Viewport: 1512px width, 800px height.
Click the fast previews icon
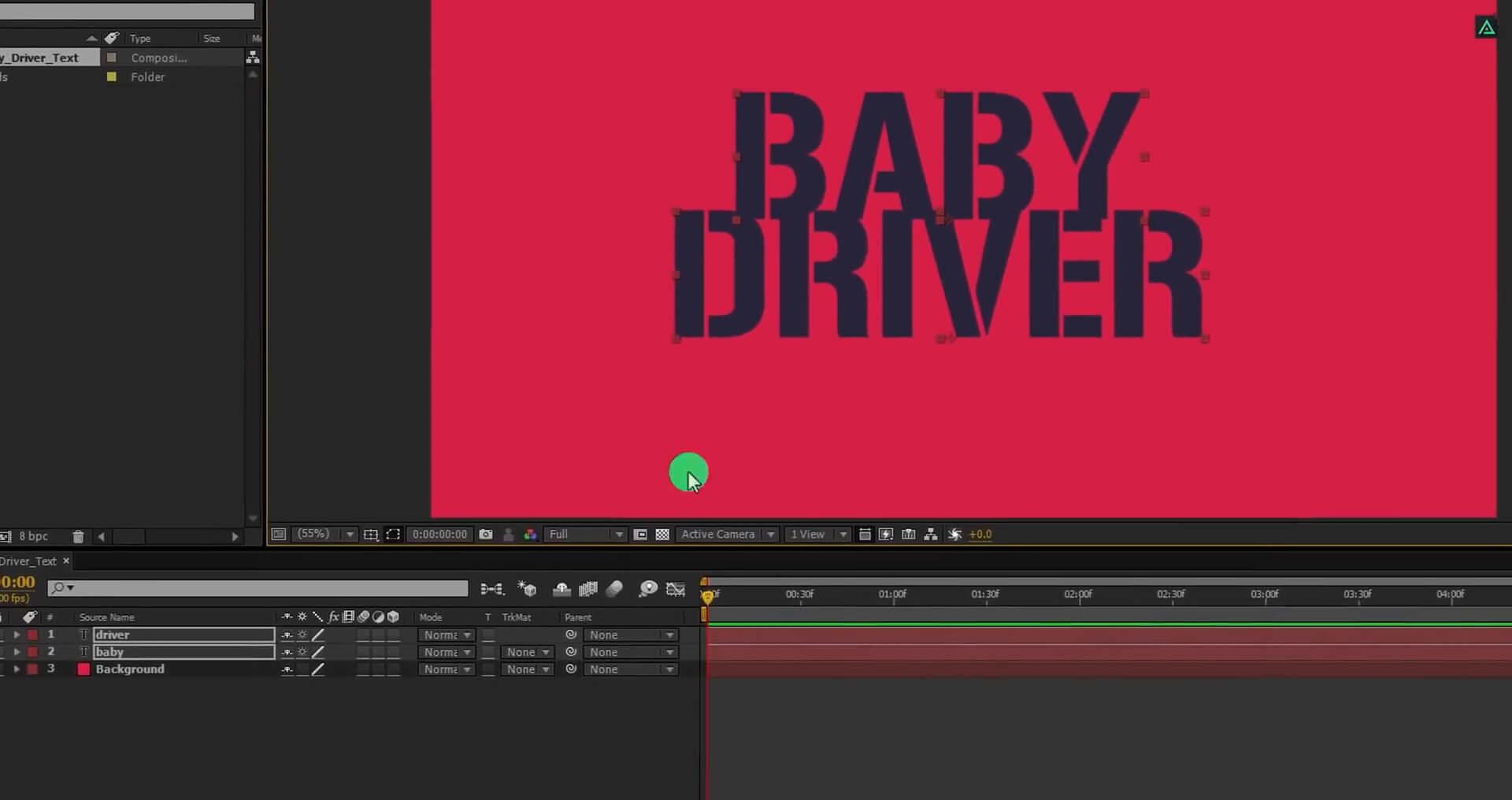click(x=886, y=535)
